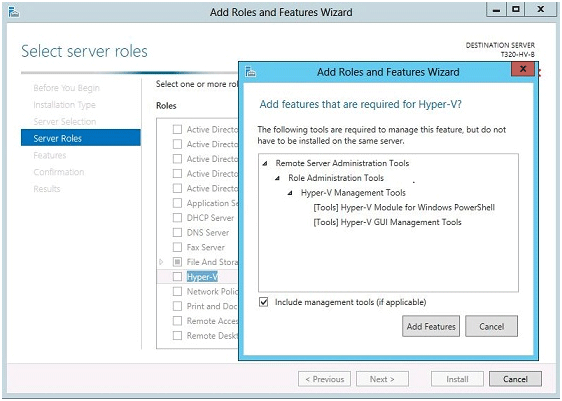Toggle the File And Storage Services checkbox
Screen dimensions: 562x401
pyautogui.click(x=177, y=262)
